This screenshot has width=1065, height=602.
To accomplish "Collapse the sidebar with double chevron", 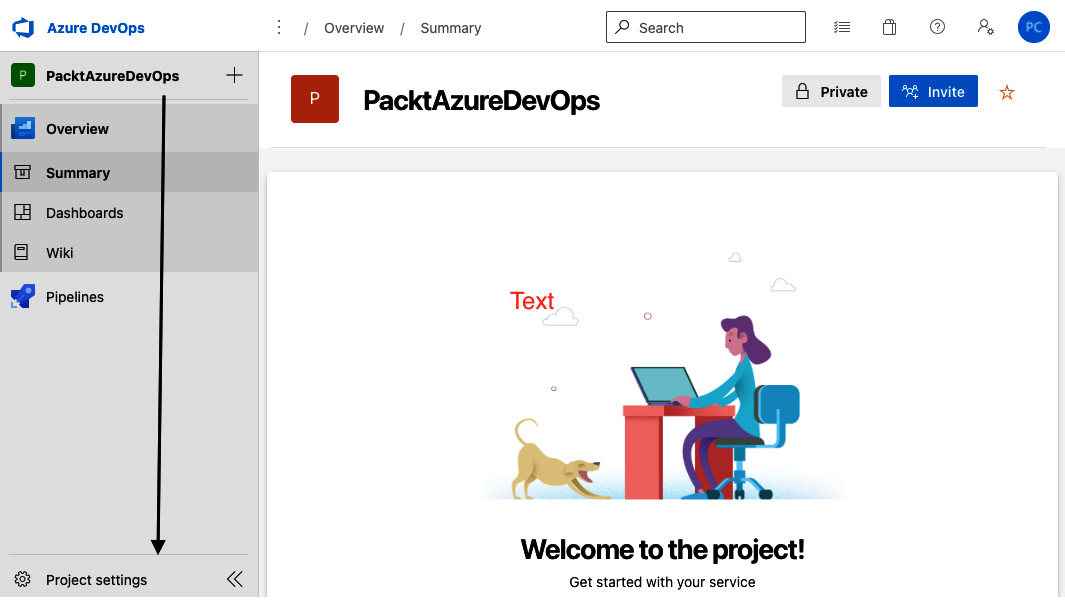I will (x=235, y=579).
